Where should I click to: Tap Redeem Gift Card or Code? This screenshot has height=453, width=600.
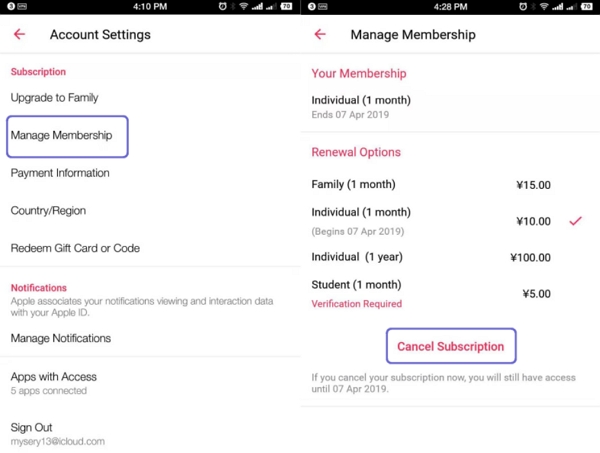pos(75,248)
